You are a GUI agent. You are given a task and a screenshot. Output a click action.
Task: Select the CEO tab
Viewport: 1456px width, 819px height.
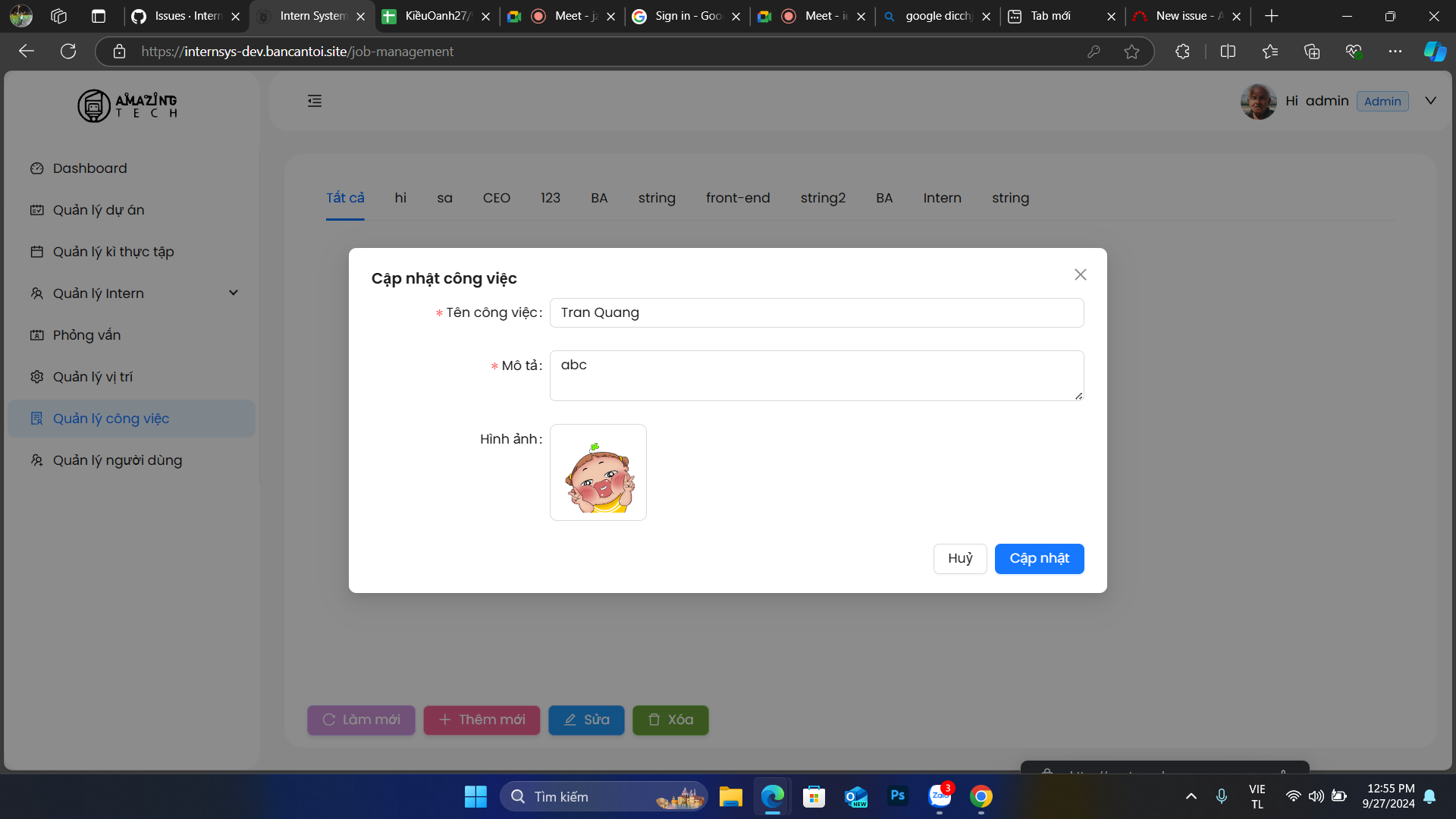click(x=496, y=198)
